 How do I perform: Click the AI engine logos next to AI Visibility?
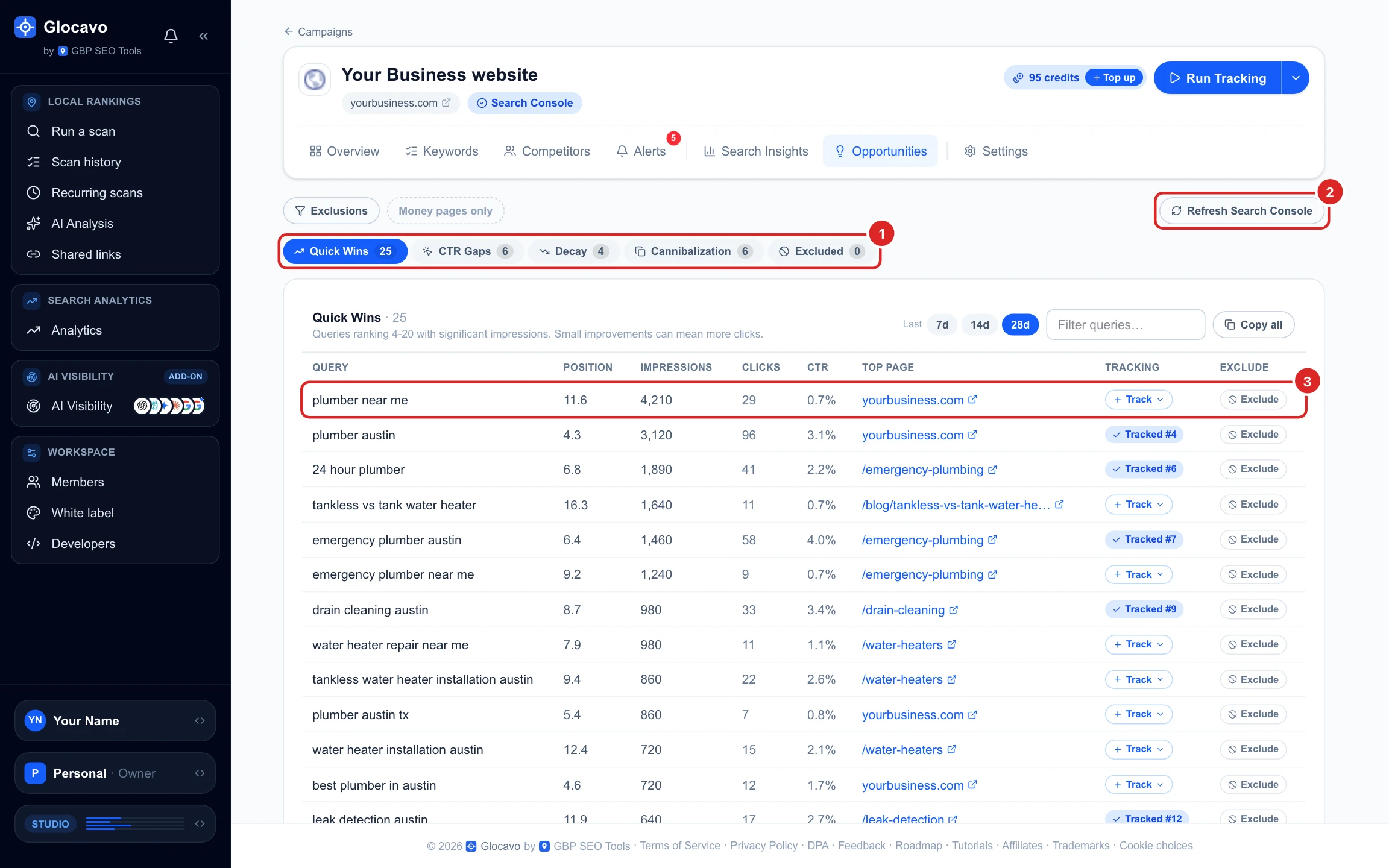(169, 406)
